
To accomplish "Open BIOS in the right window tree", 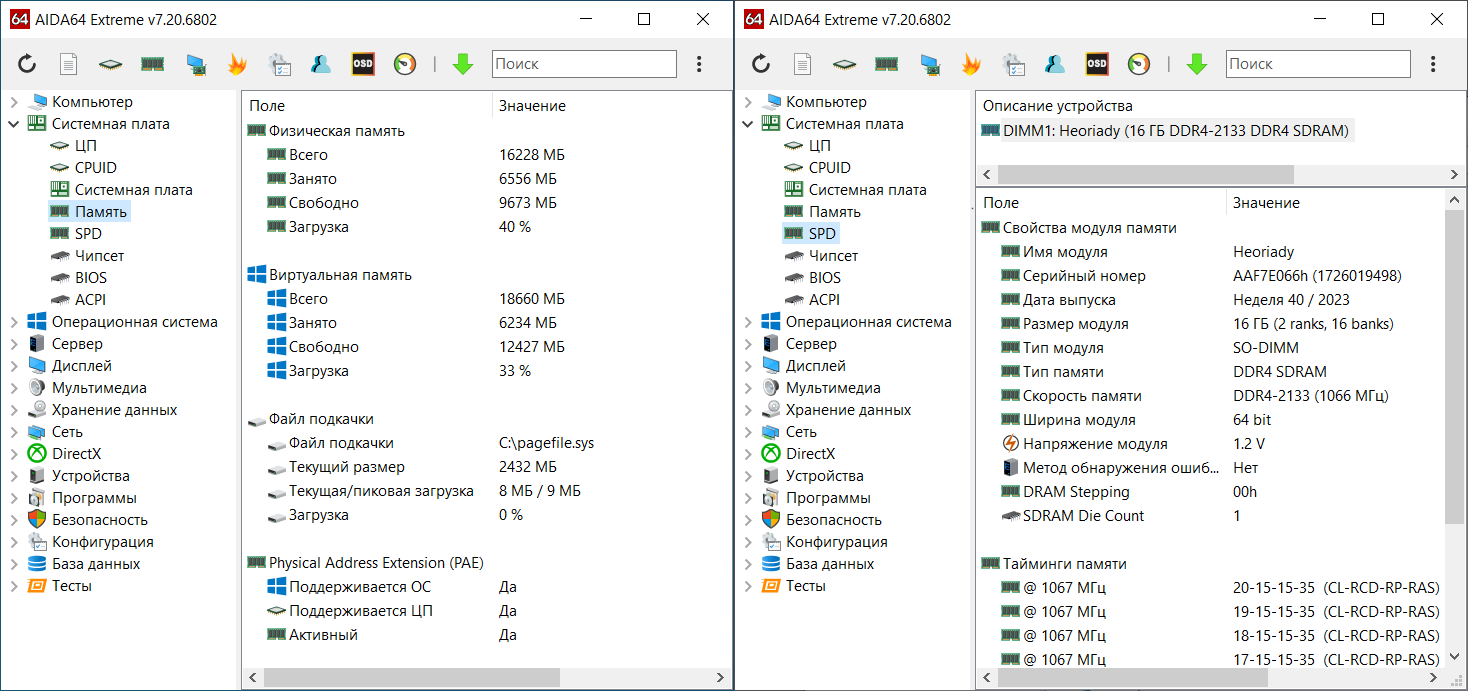I will (x=825, y=278).
